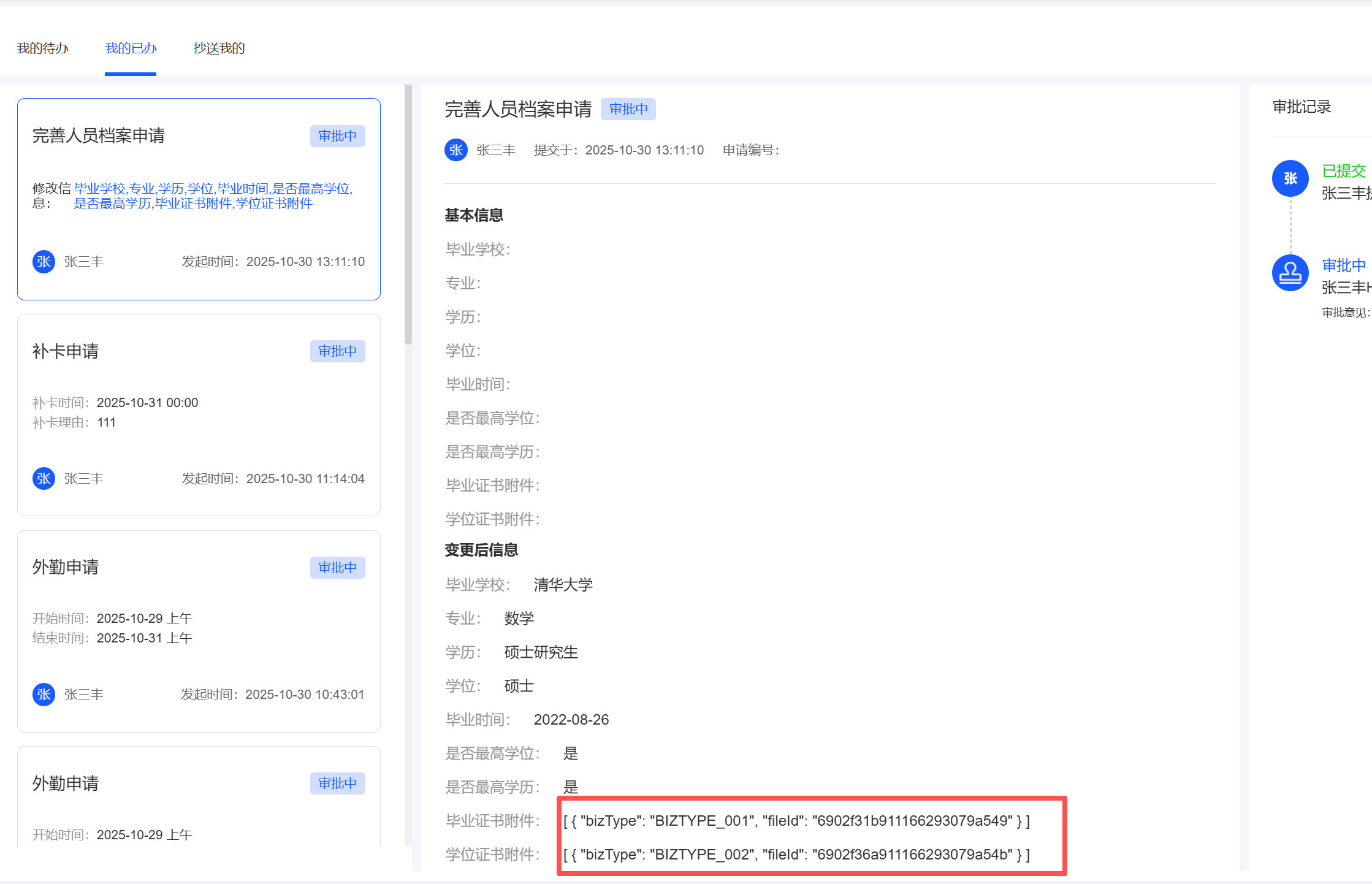
Task: Click the 张 avatar on the first 外勤申请 card
Action: (44, 695)
